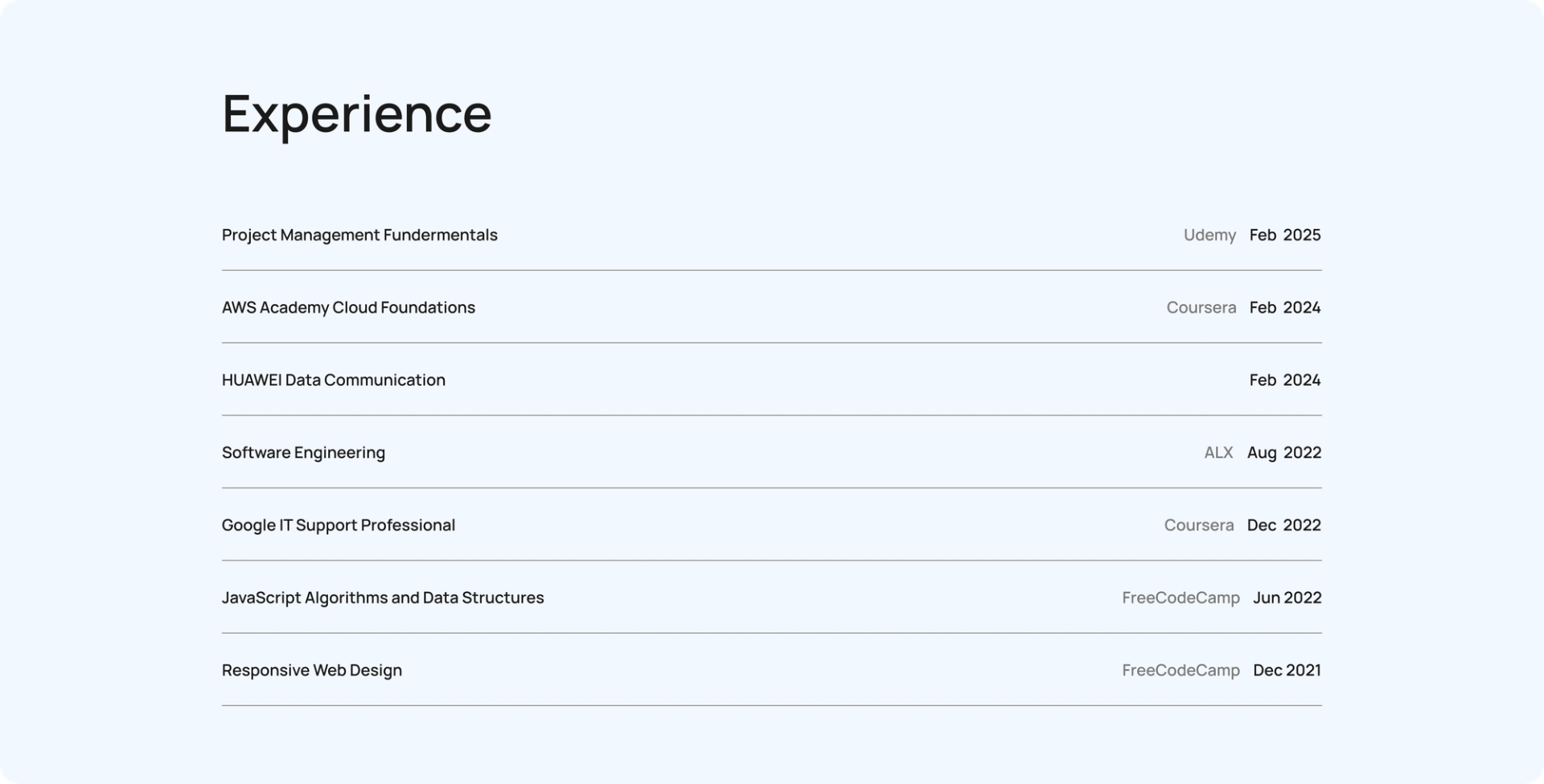Screen dimensions: 1544x784
Task: Click Feb 2024 date in AWS Academy row
Action: coord(1285,307)
